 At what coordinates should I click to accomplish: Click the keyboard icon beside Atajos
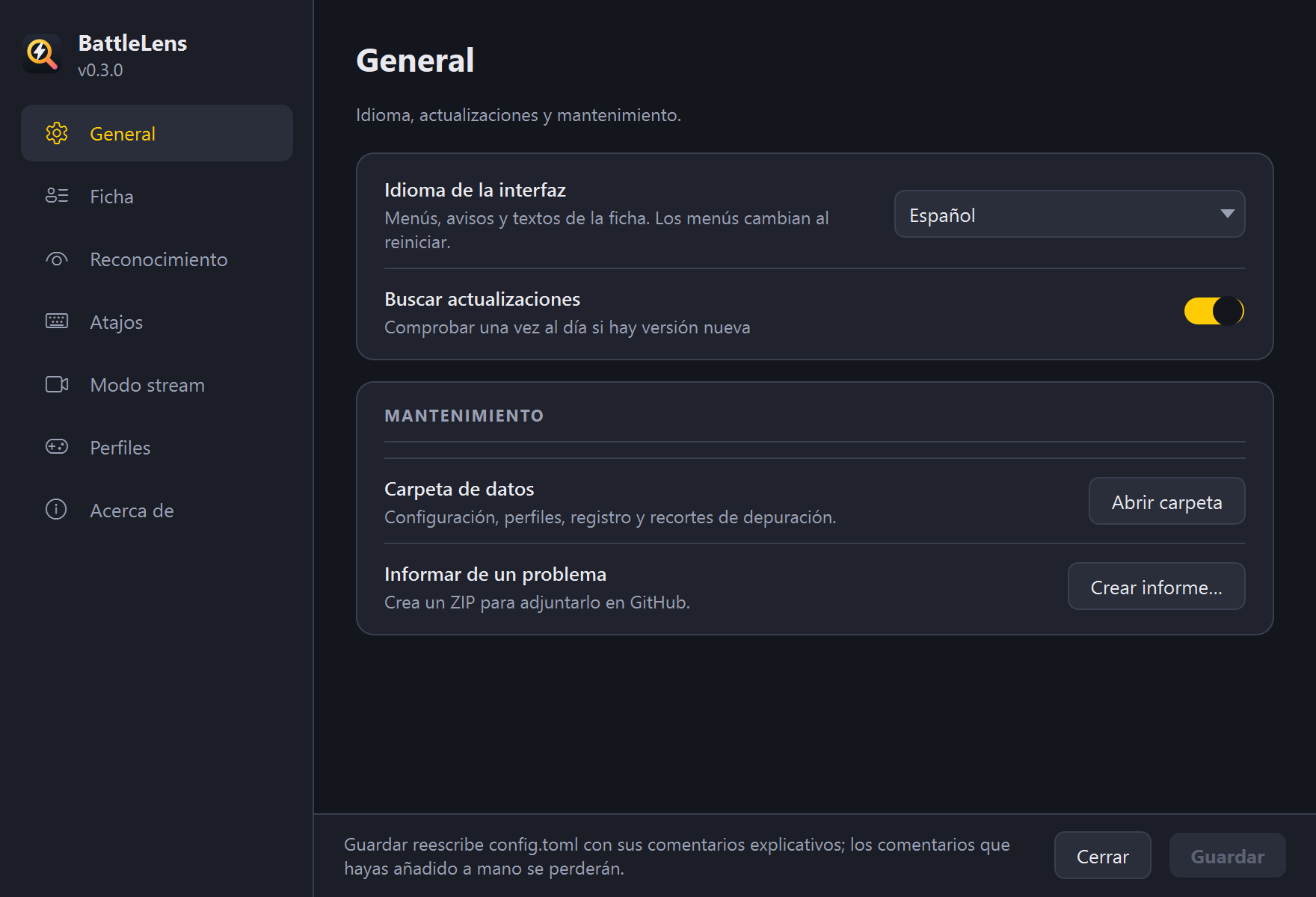point(57,321)
